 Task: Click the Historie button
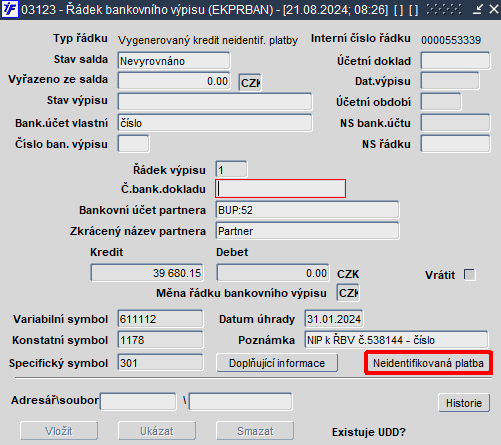464,403
